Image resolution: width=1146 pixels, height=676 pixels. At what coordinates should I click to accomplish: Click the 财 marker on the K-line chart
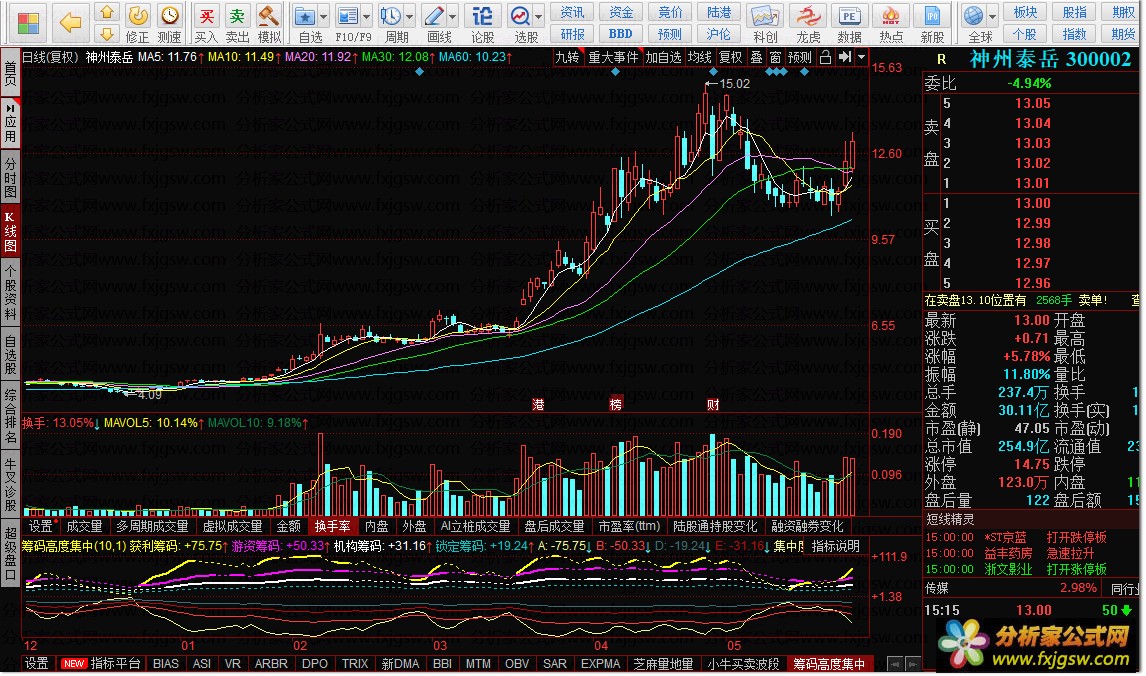click(713, 404)
